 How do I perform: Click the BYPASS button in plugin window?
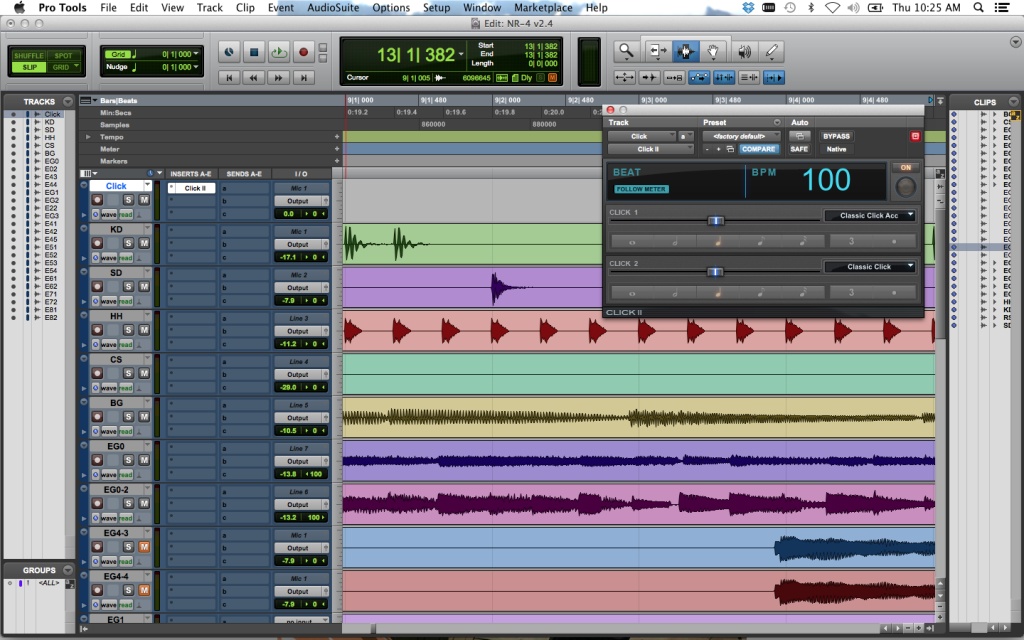(836, 136)
